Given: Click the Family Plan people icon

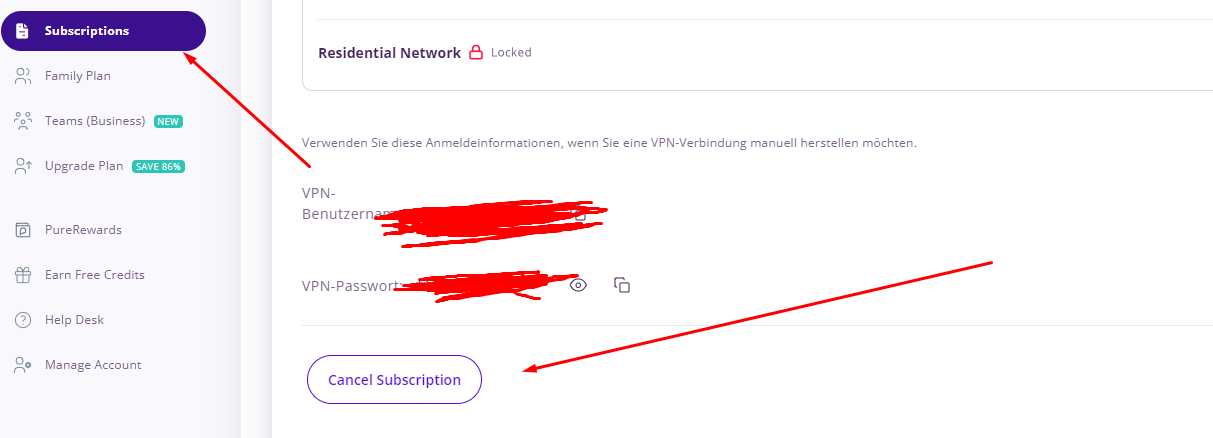Looking at the screenshot, I should (x=23, y=76).
